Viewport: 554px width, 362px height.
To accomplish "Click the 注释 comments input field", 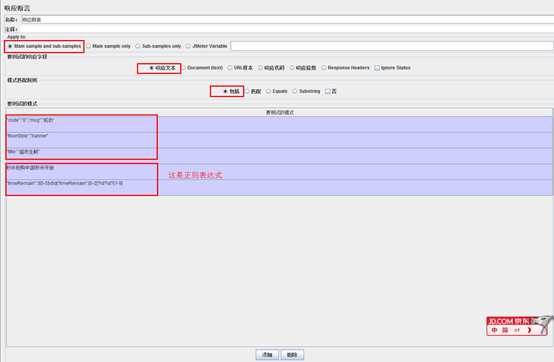I will (x=287, y=29).
